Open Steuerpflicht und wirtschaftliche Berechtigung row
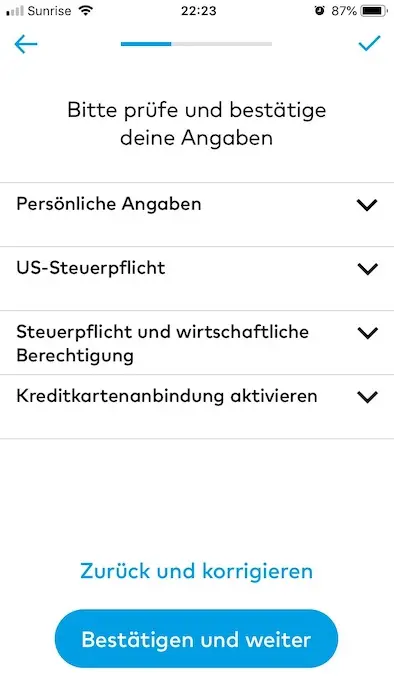394x700 pixels. 197,342
